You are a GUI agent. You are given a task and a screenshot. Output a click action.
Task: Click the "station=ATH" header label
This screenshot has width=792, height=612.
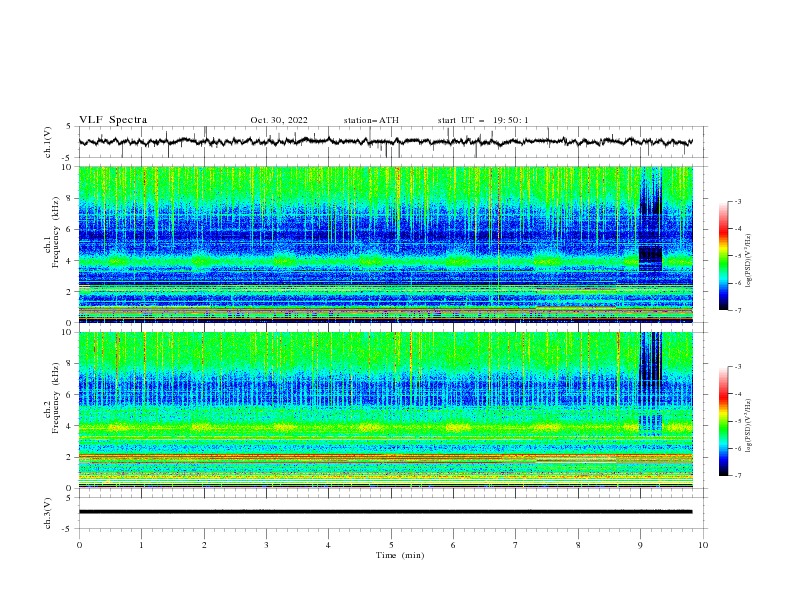[x=371, y=120]
